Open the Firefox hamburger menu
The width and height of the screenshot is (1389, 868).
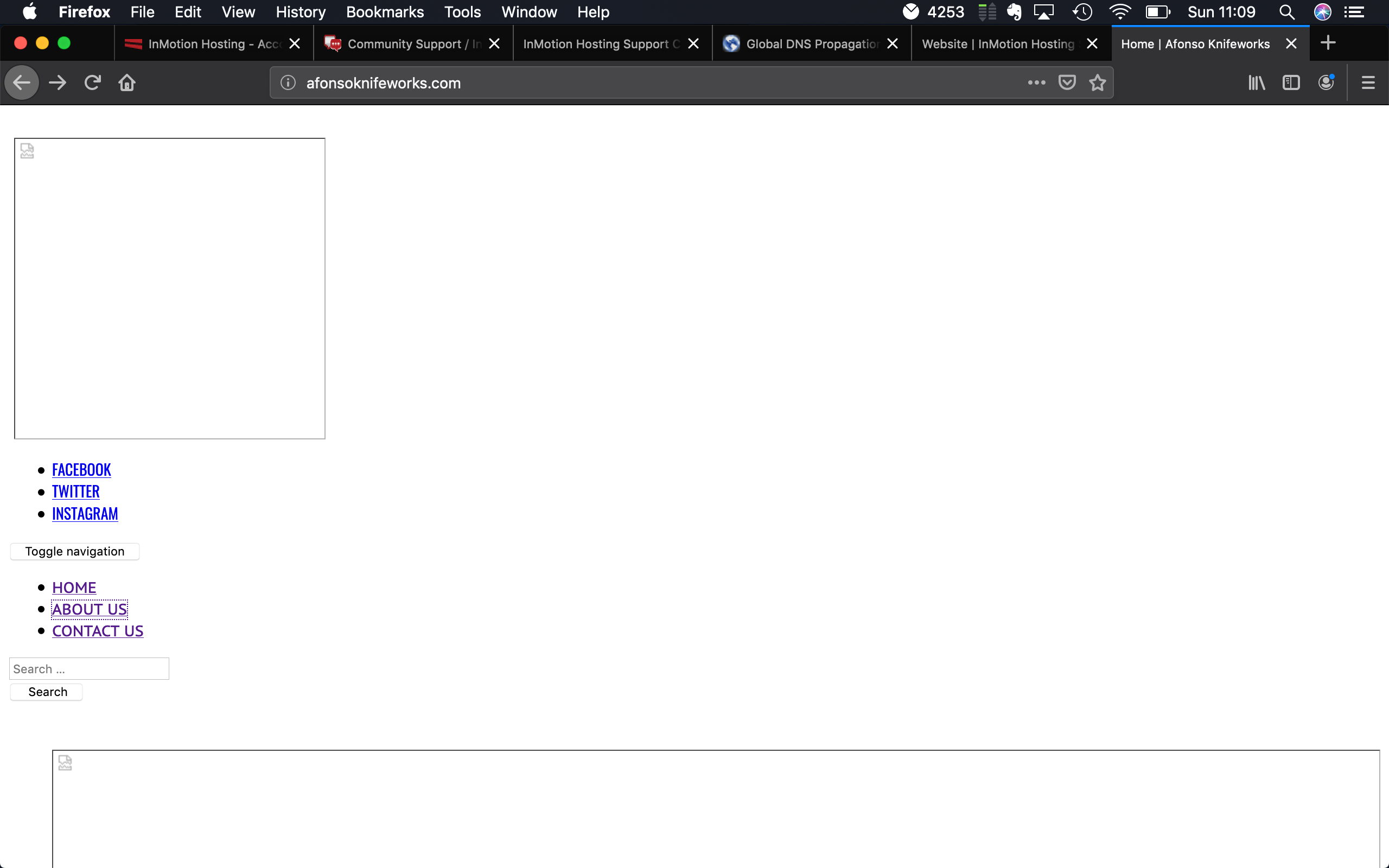(1368, 82)
